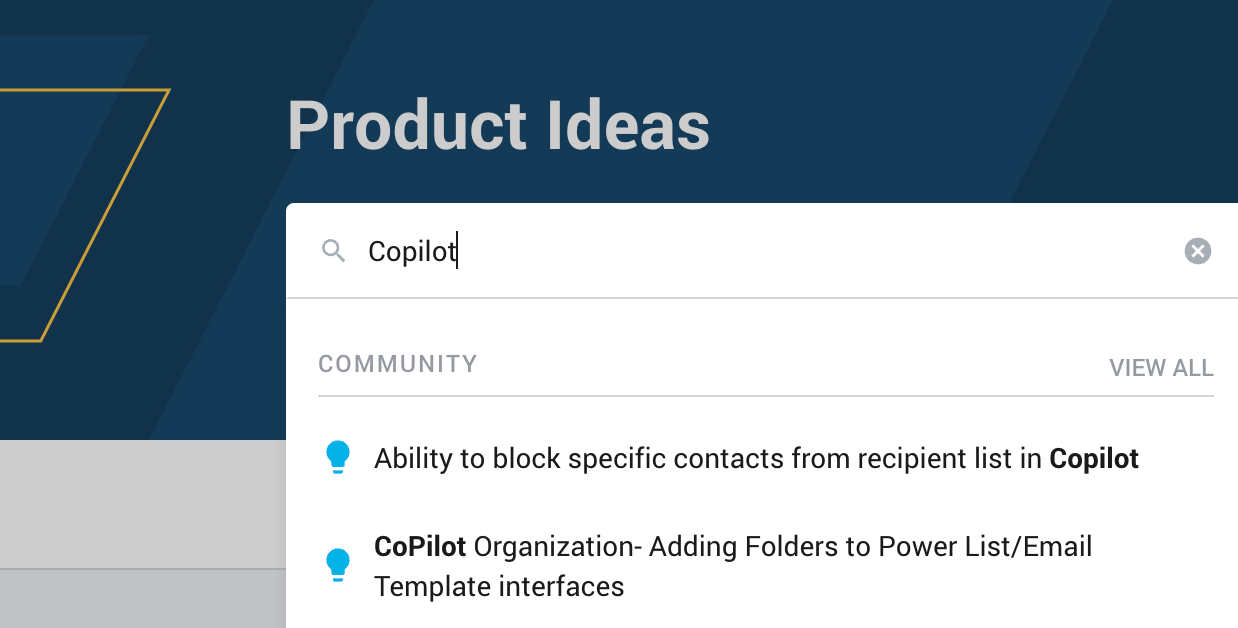
Task: Click the divider line under COMMUNITY header
Action: (766, 396)
